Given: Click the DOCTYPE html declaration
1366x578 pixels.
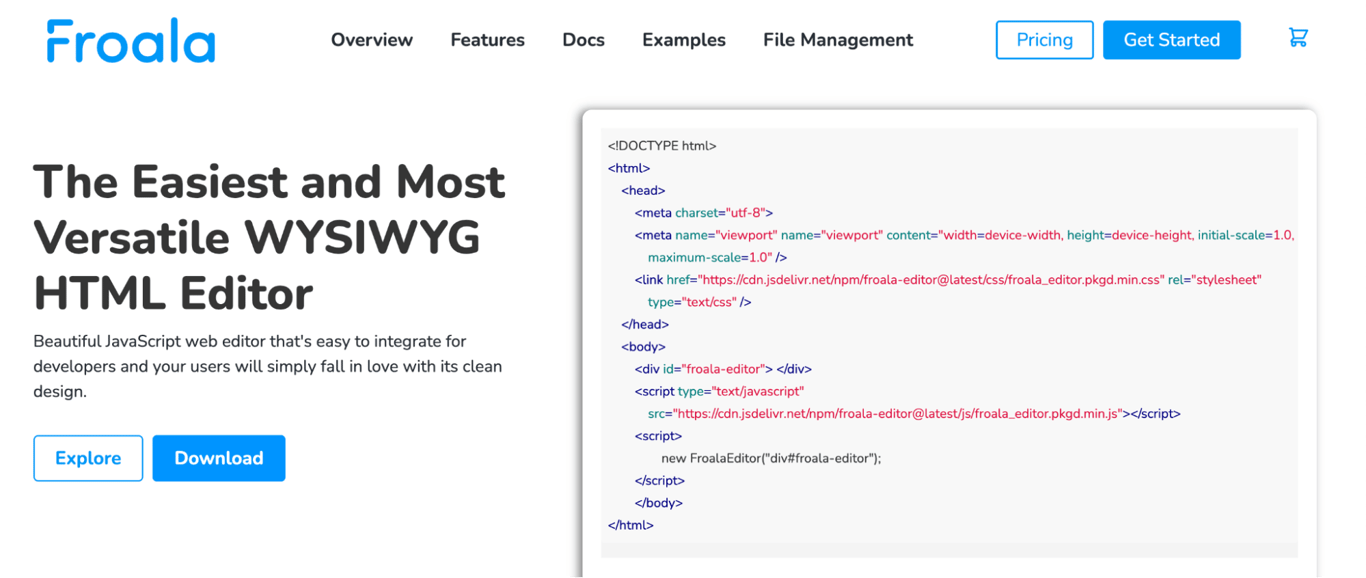Looking at the screenshot, I should [x=662, y=145].
